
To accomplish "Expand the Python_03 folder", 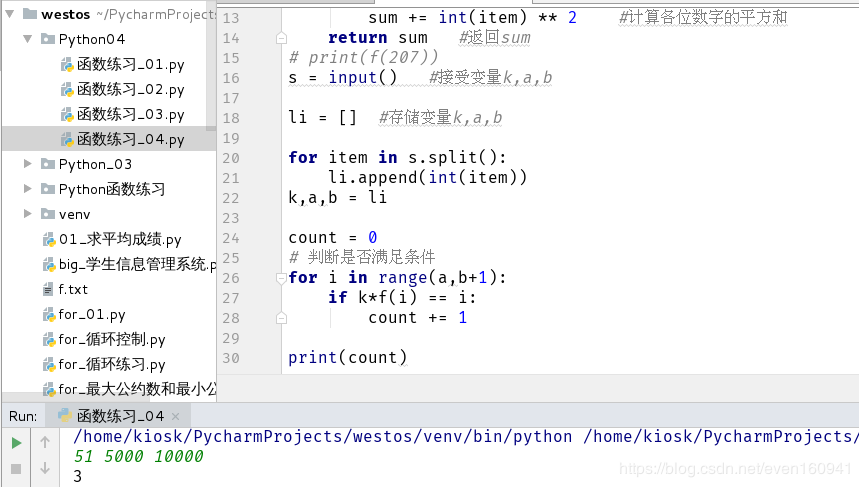I will [x=29, y=164].
